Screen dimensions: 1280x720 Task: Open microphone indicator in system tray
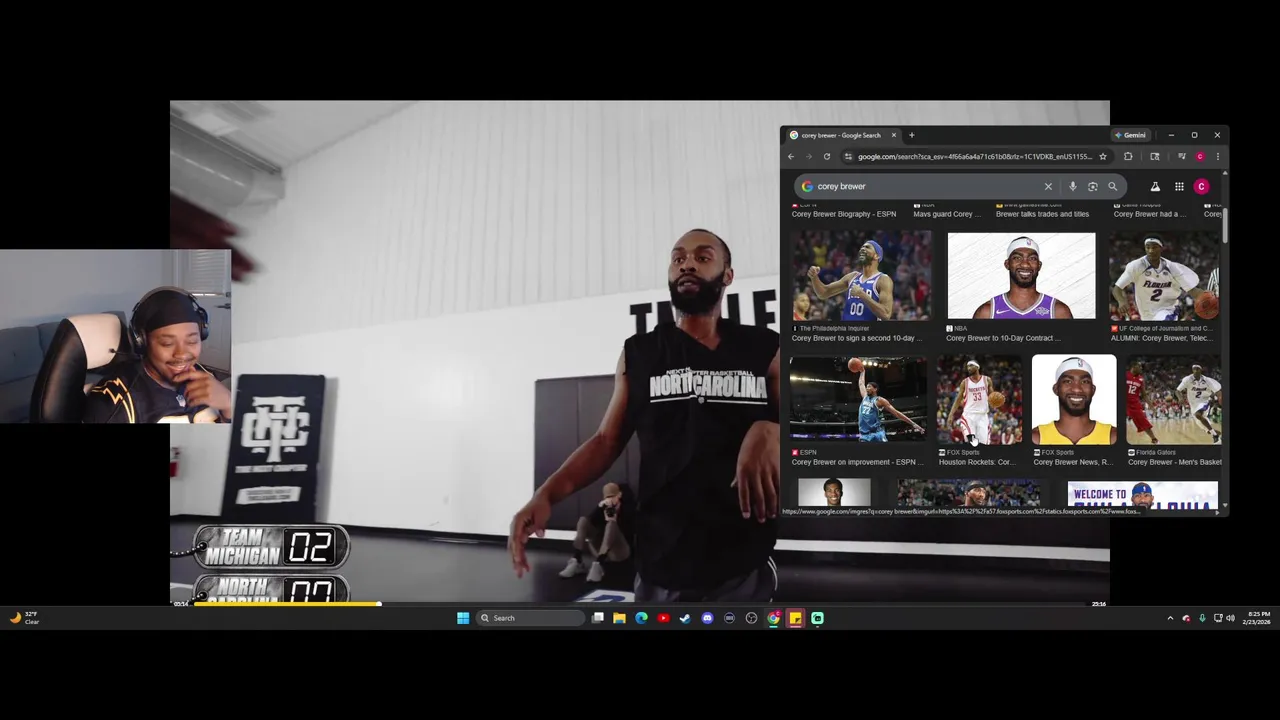coord(1202,618)
